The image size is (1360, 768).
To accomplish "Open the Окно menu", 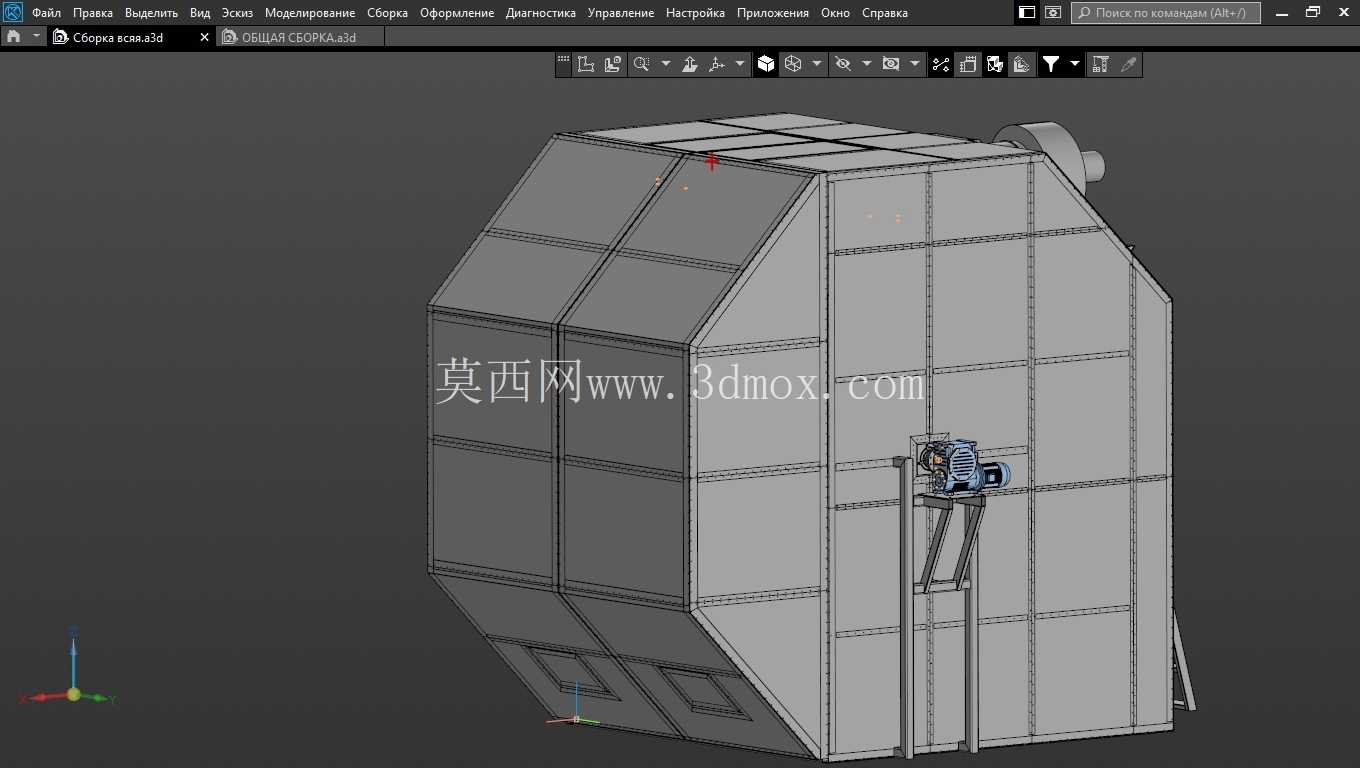I will 835,13.
